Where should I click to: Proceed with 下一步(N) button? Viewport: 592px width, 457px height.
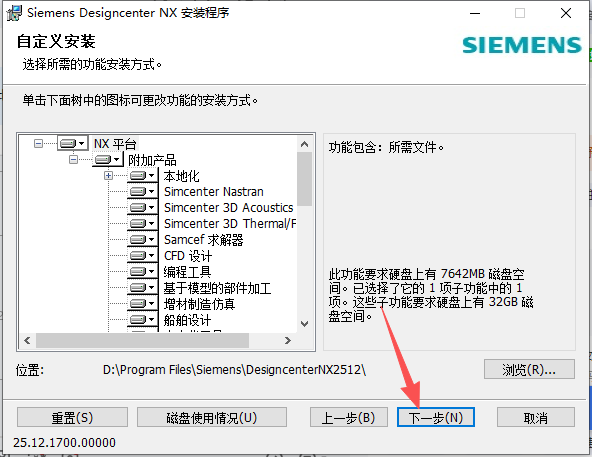tap(436, 417)
